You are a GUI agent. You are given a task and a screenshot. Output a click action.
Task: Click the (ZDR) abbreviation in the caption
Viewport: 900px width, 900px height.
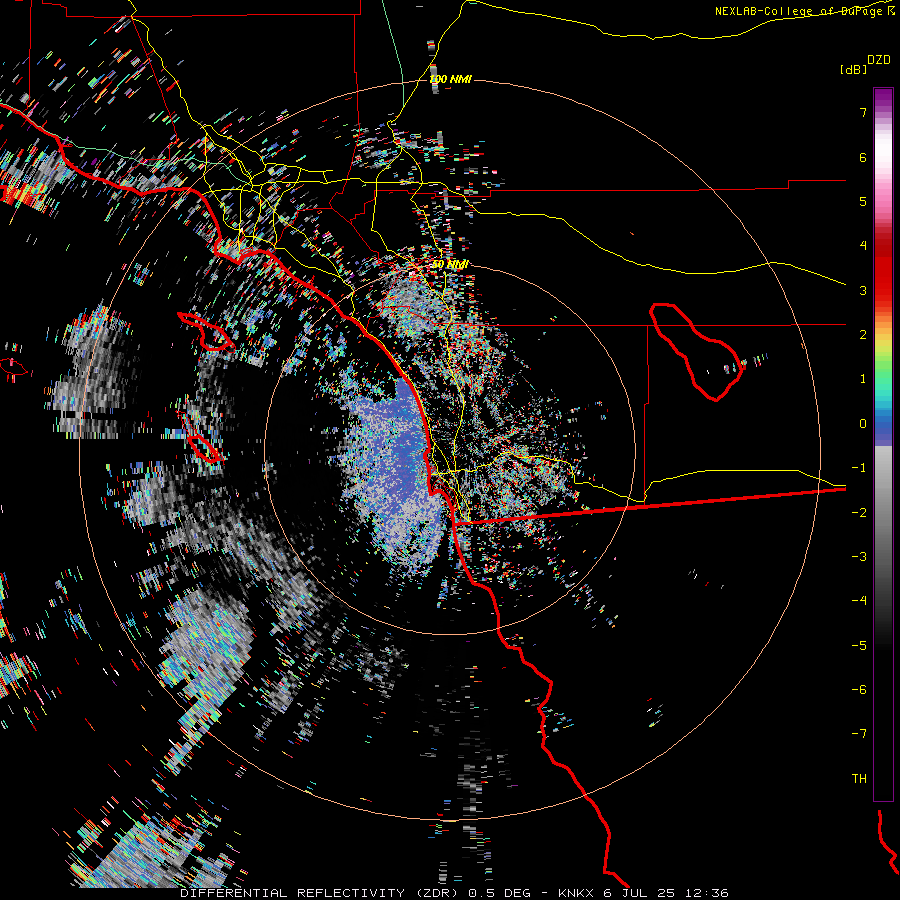438,893
